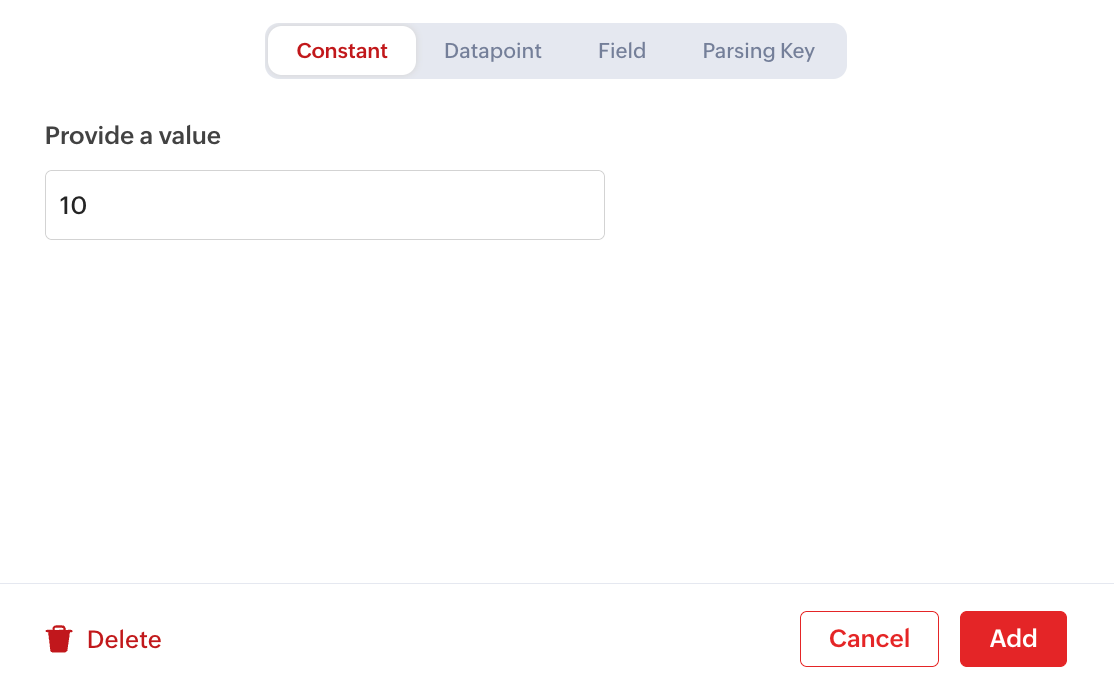The height and width of the screenshot is (692, 1114).
Task: Remove item using the red trash icon
Action: (59, 639)
